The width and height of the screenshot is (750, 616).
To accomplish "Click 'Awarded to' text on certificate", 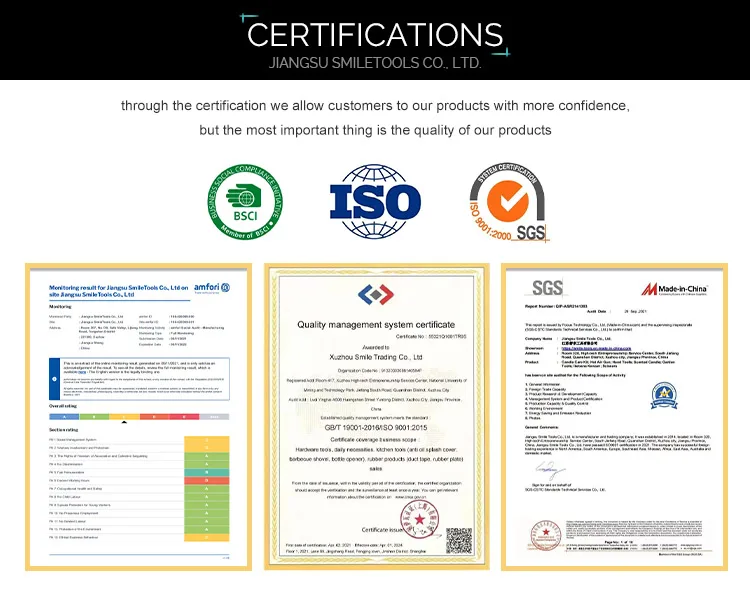I will pyautogui.click(x=376, y=348).
